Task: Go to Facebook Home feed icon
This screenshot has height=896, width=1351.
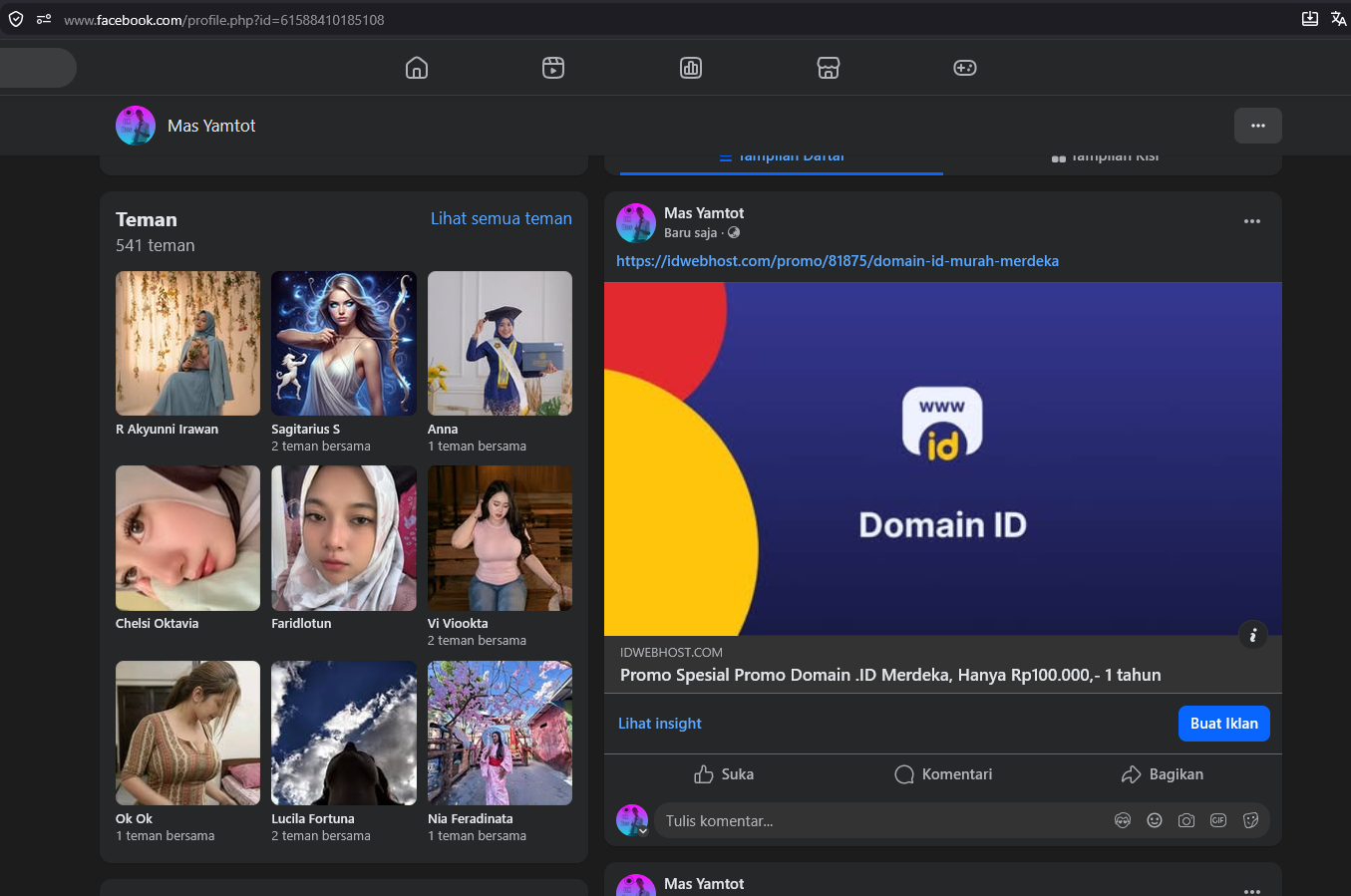Action: [x=417, y=68]
